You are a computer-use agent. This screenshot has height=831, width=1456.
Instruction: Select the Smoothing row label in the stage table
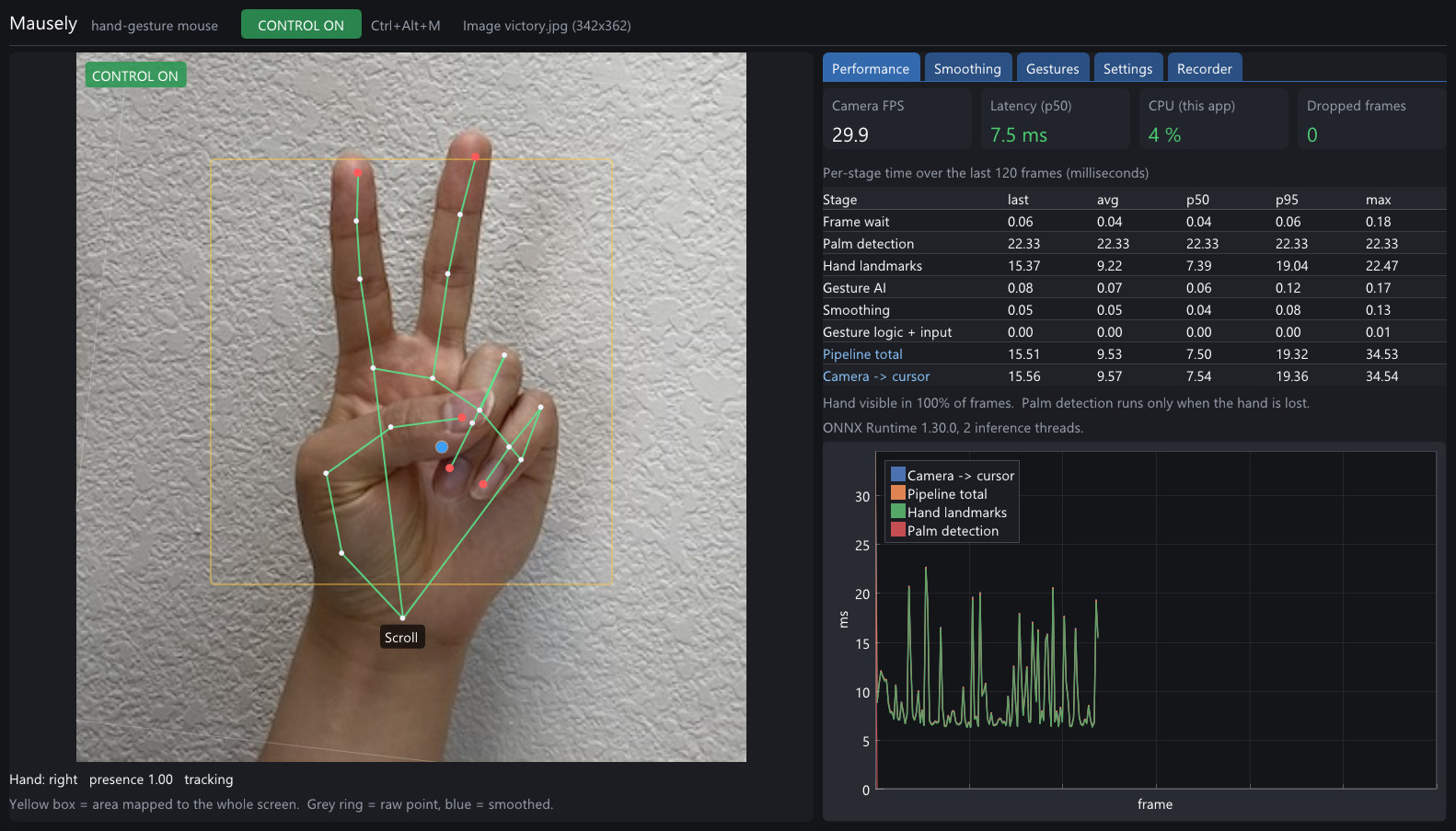856,310
